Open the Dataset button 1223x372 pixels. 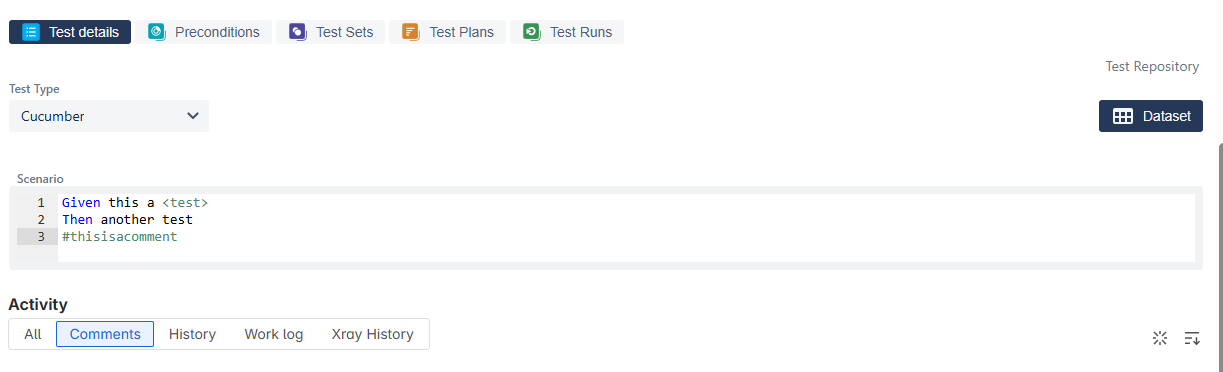point(1151,116)
